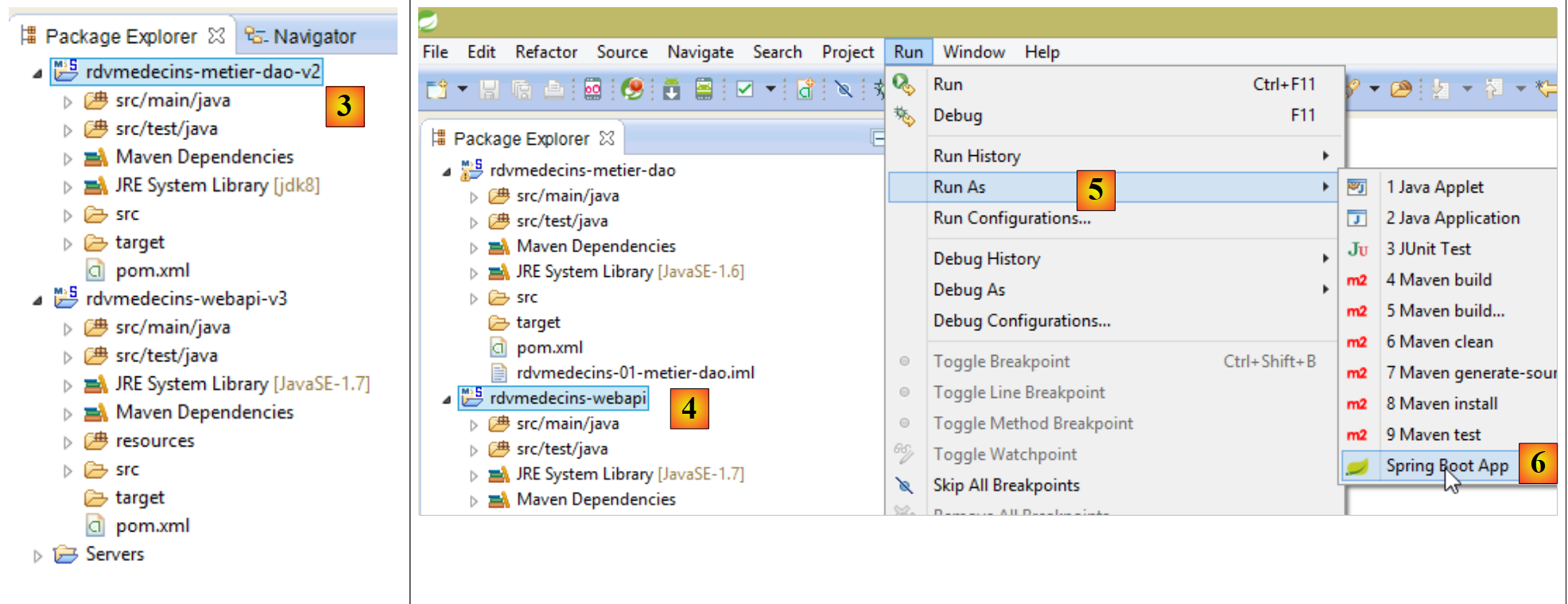Open the Android Virtual Device Manager icon
This screenshot has height=604, width=1568.
[704, 89]
